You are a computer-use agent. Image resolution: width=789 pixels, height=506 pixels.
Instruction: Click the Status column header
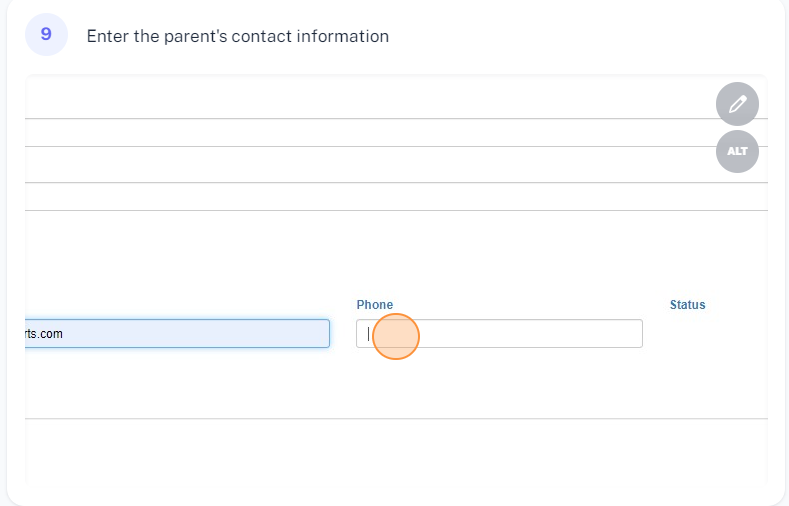[x=687, y=305]
